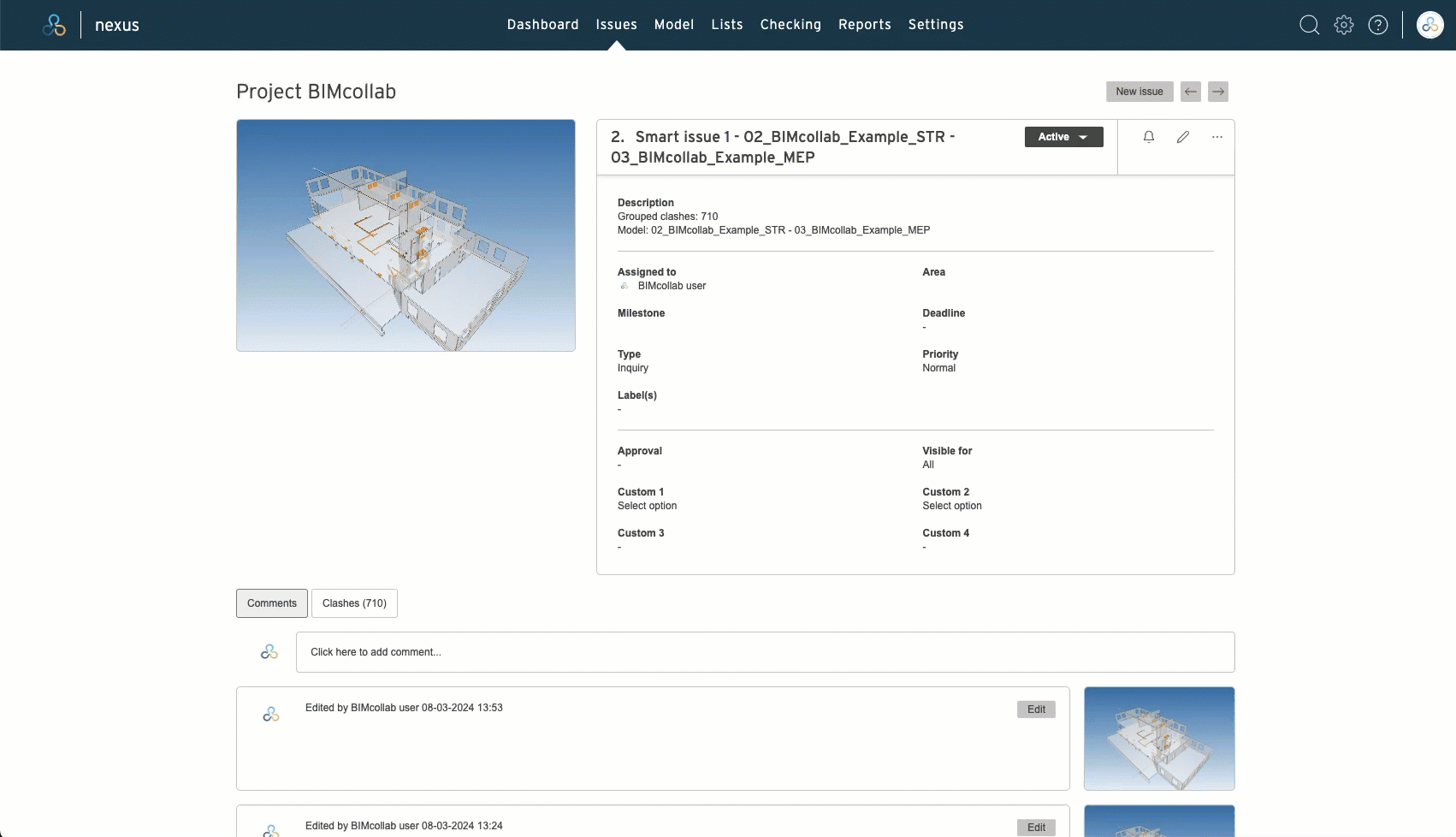The height and width of the screenshot is (837, 1456).
Task: Click Edit on the 13:53 comment
Action: (1036, 709)
